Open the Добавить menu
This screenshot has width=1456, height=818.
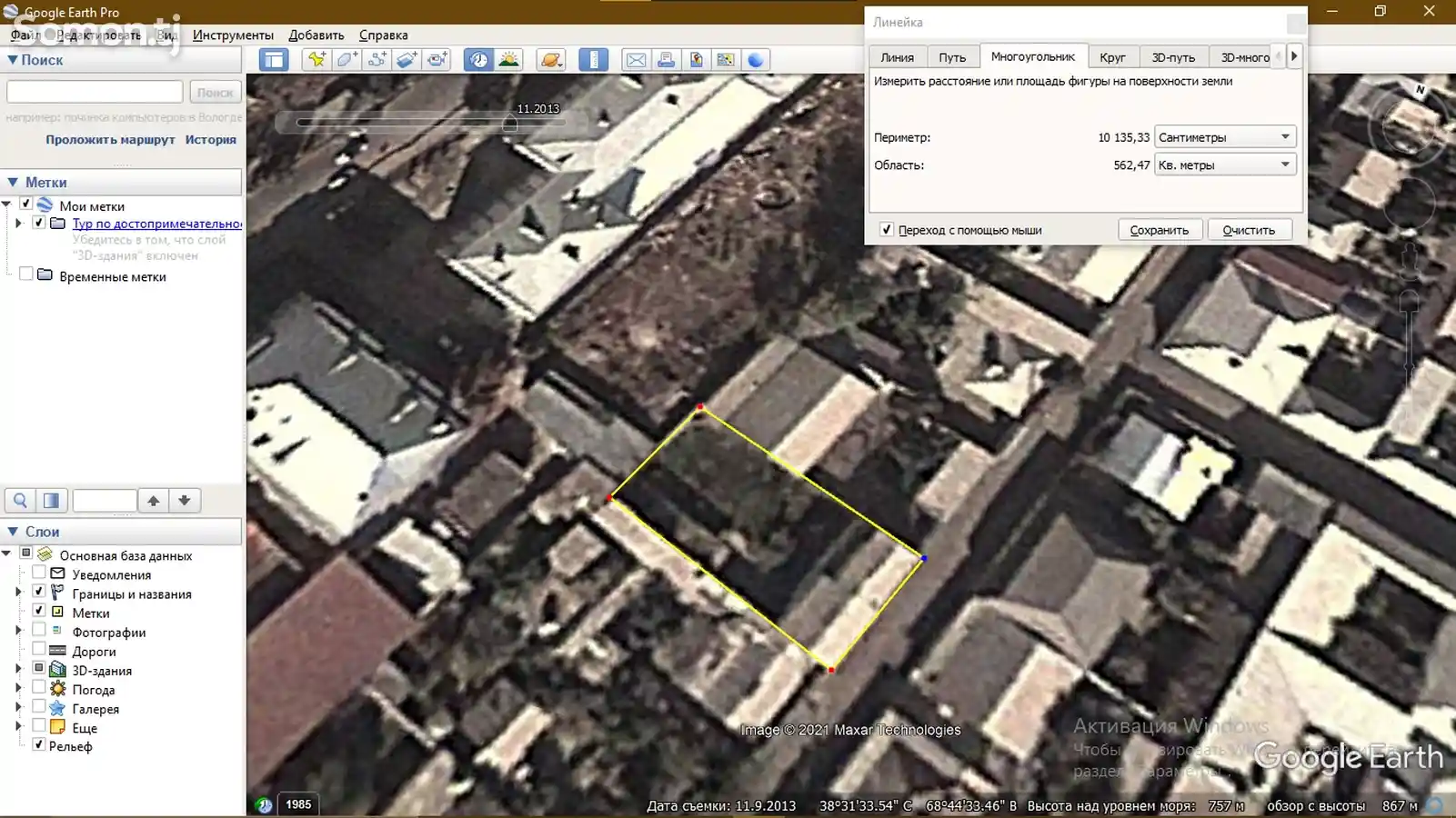[x=316, y=35]
